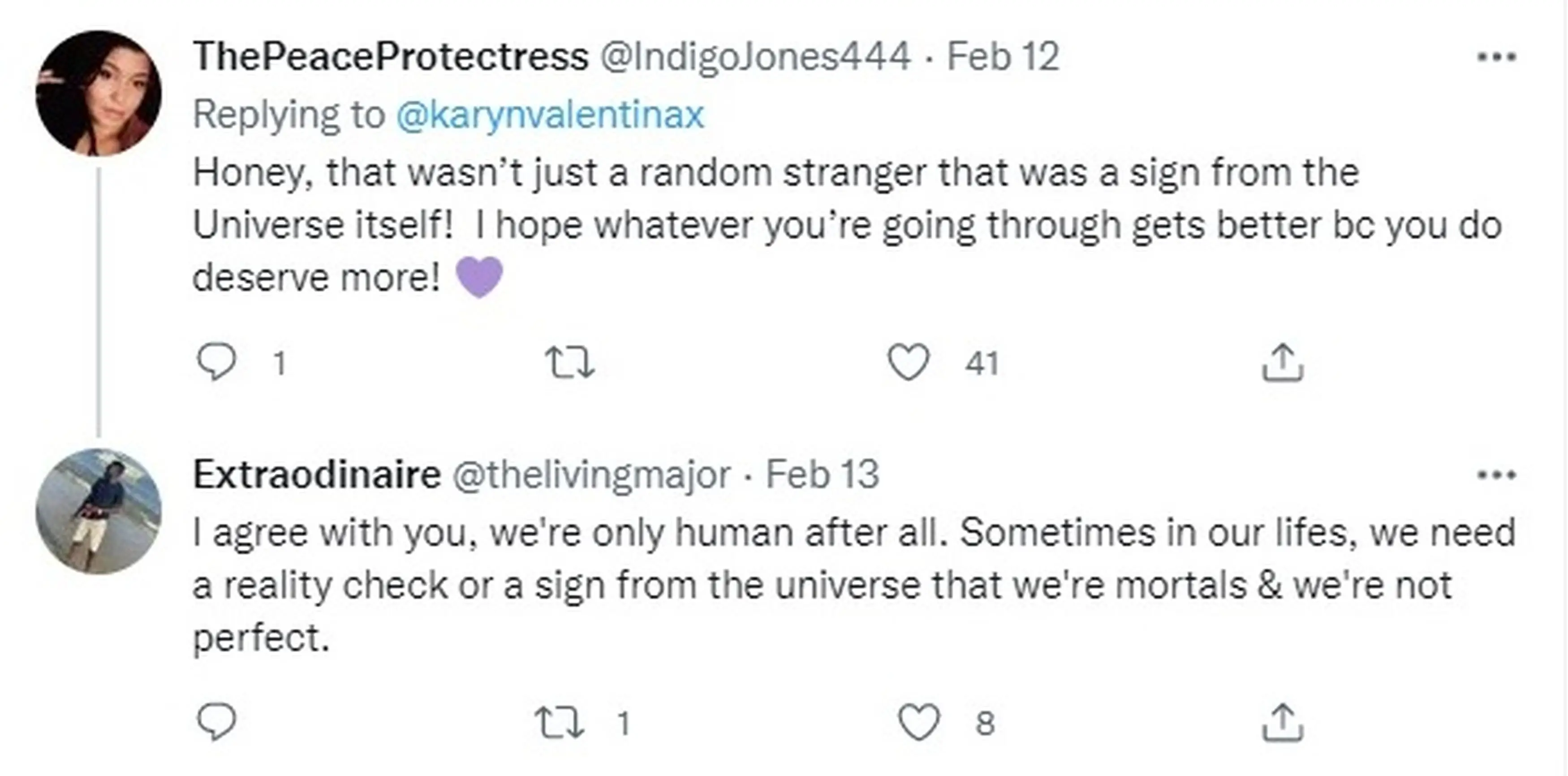The image size is (1568, 776).
Task: Share Extraodinaire's tweet
Action: pyautogui.click(x=1283, y=722)
